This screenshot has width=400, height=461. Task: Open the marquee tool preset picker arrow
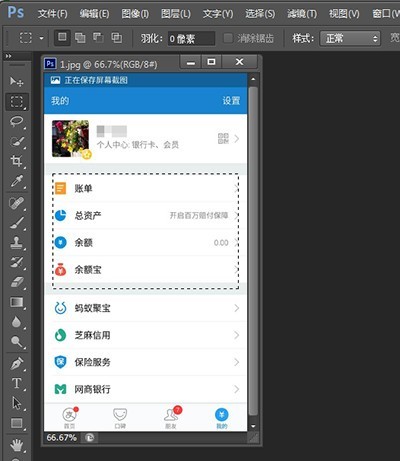point(41,38)
